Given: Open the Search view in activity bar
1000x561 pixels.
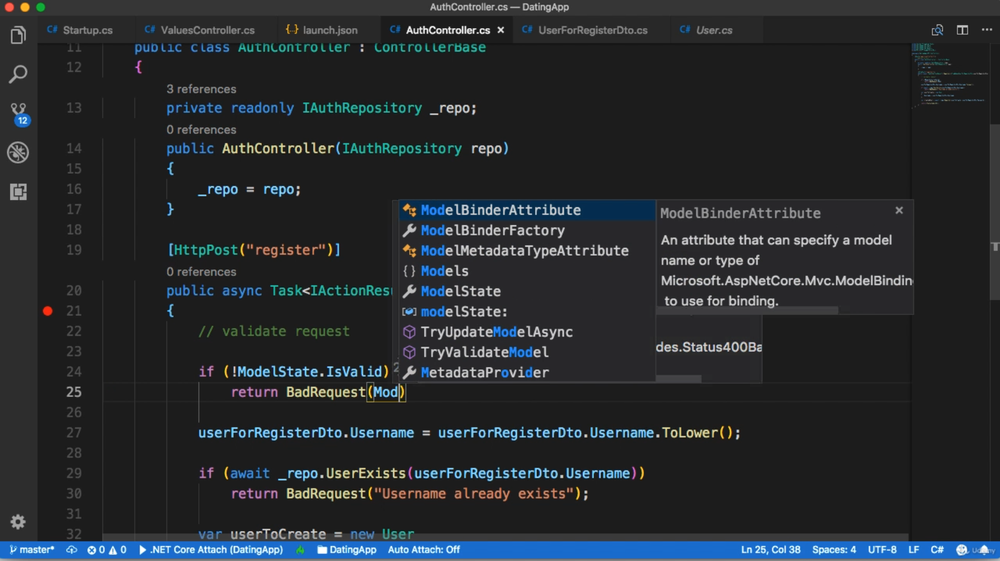Looking at the screenshot, I should (18, 74).
